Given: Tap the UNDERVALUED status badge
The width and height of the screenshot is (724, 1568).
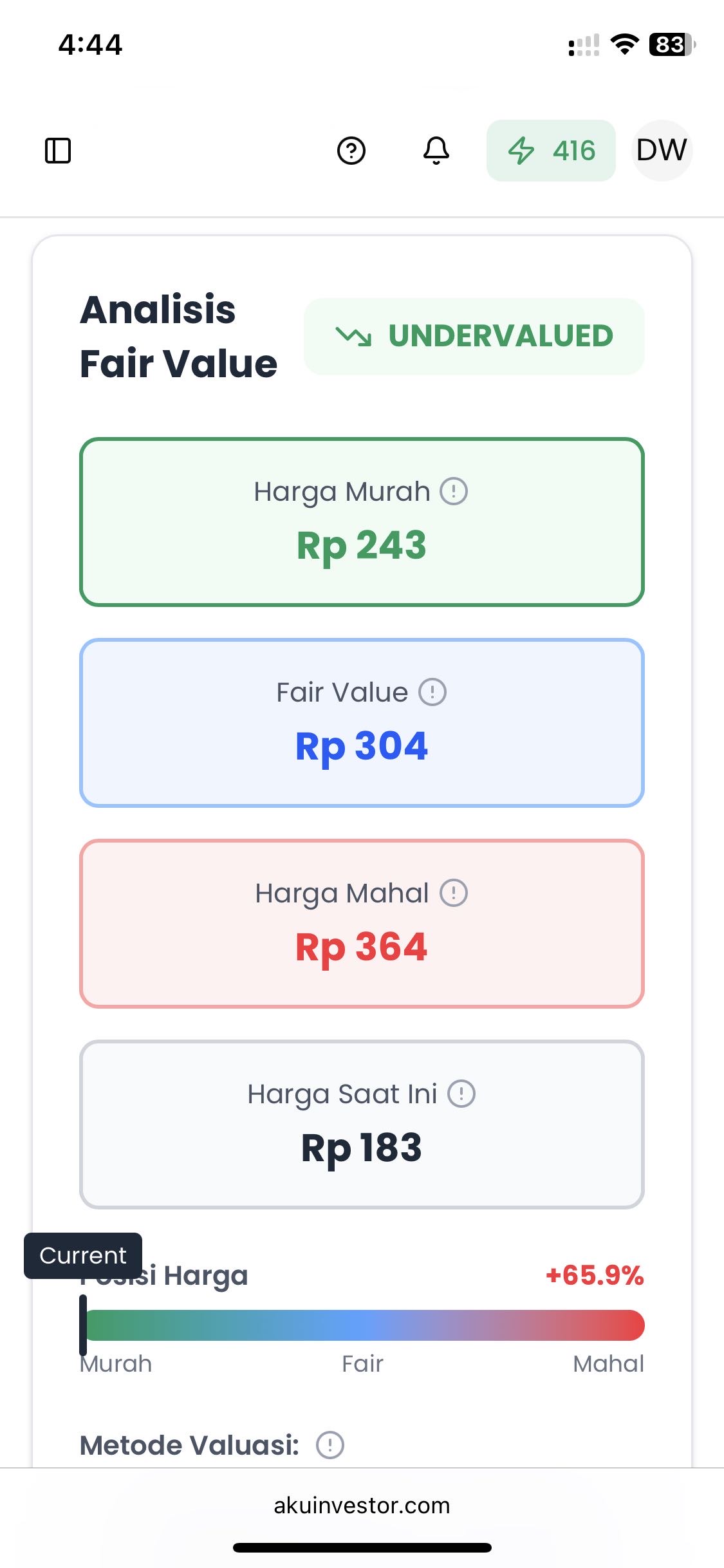Looking at the screenshot, I should (474, 336).
